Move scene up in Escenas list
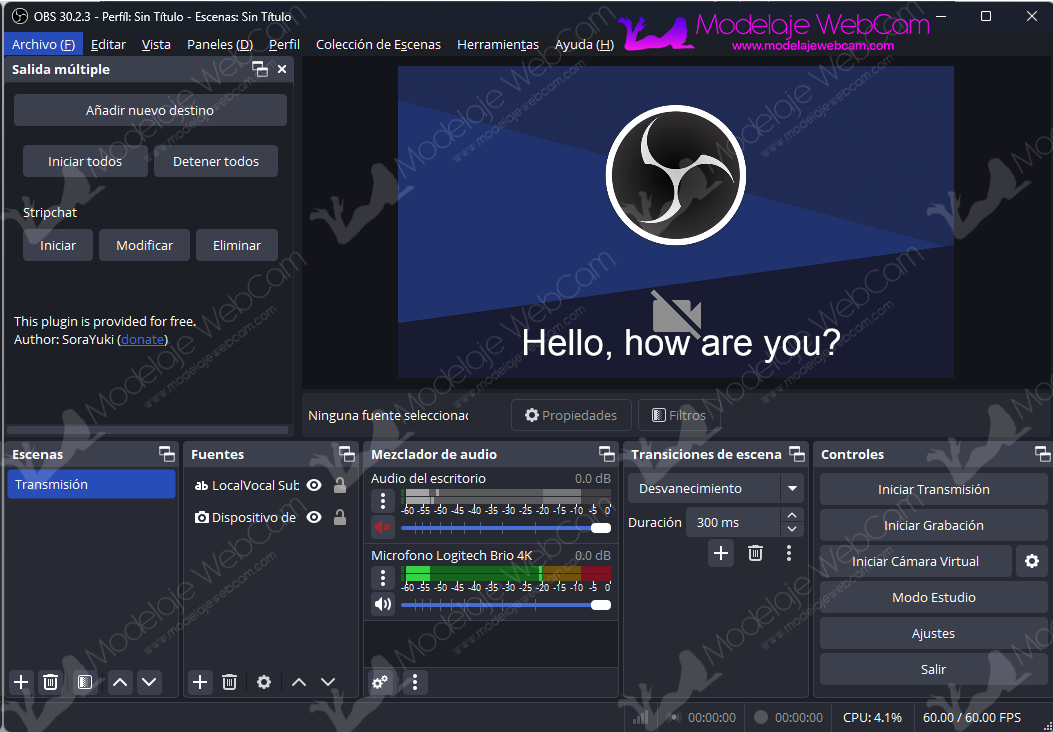1053x732 pixels. 120,682
